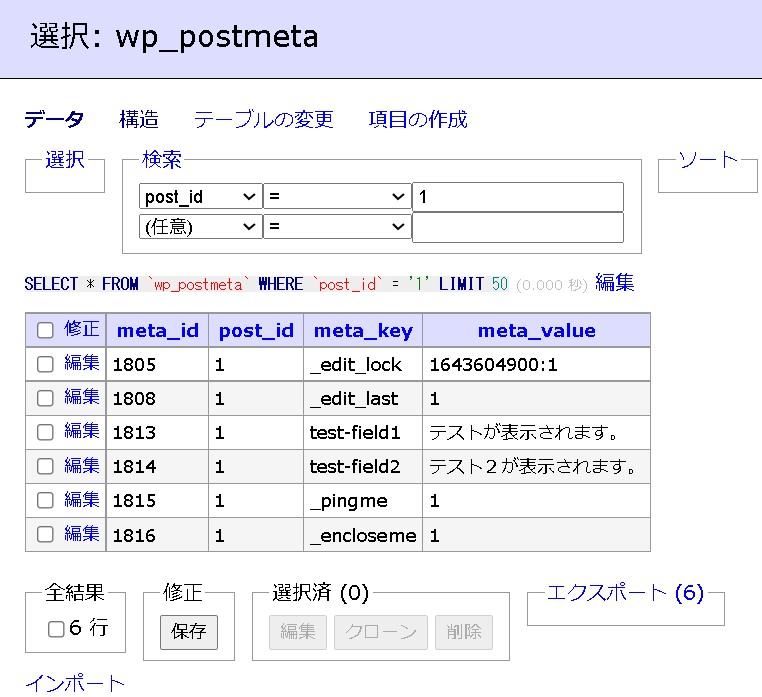Click the search value field containing 1
The width and height of the screenshot is (762, 697).
pos(517,197)
